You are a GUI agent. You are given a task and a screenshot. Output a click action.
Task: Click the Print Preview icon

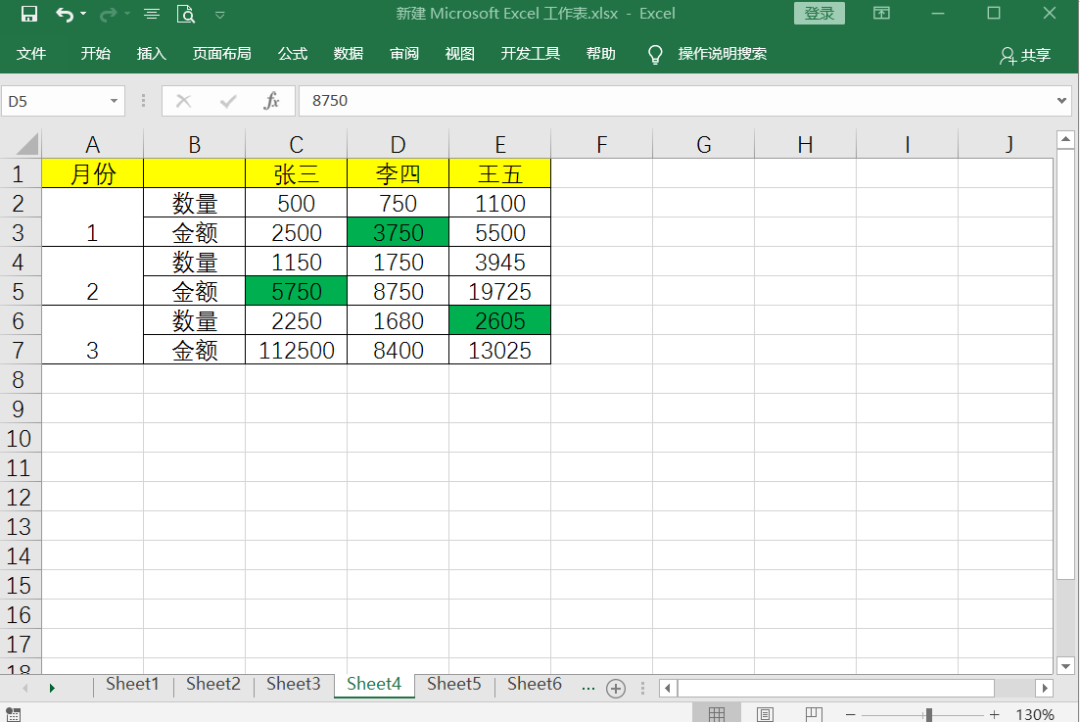pos(185,14)
